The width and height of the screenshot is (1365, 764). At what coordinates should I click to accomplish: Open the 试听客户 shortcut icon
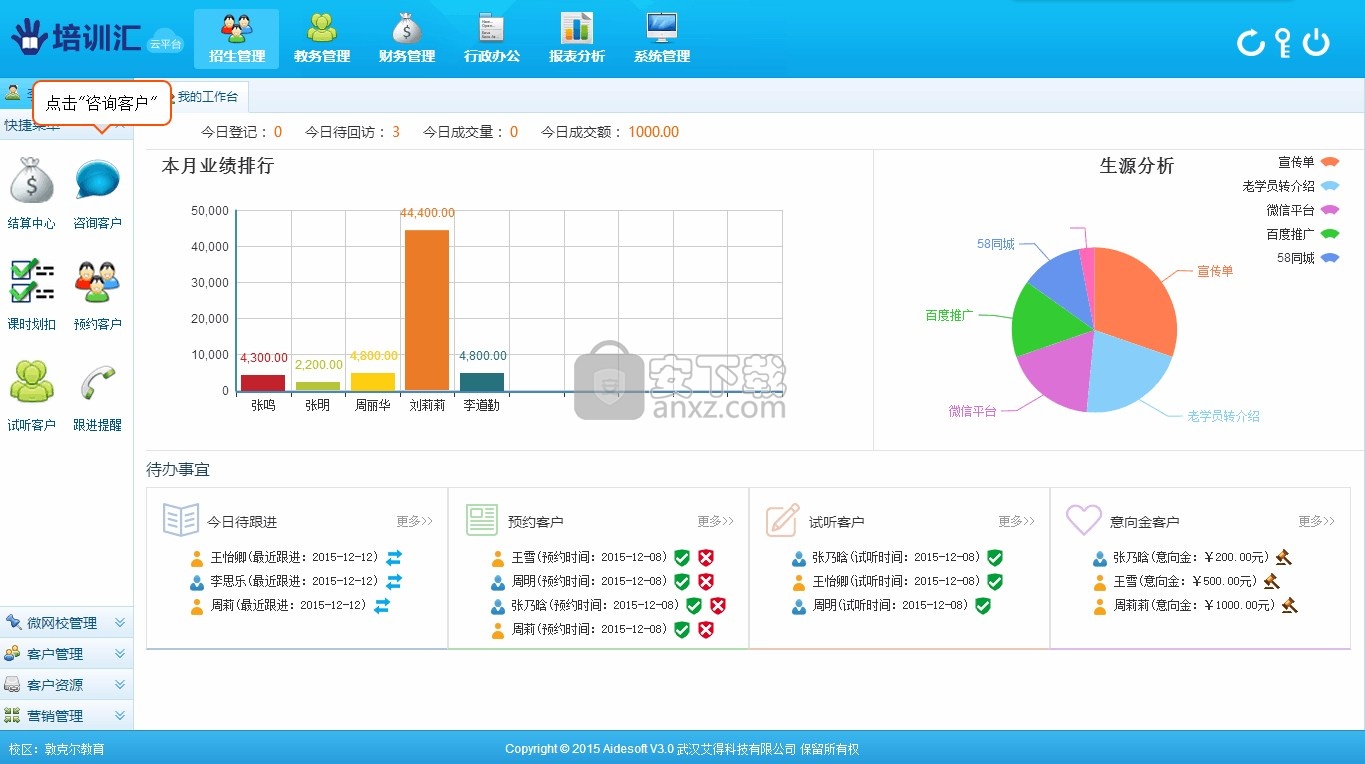[31, 383]
